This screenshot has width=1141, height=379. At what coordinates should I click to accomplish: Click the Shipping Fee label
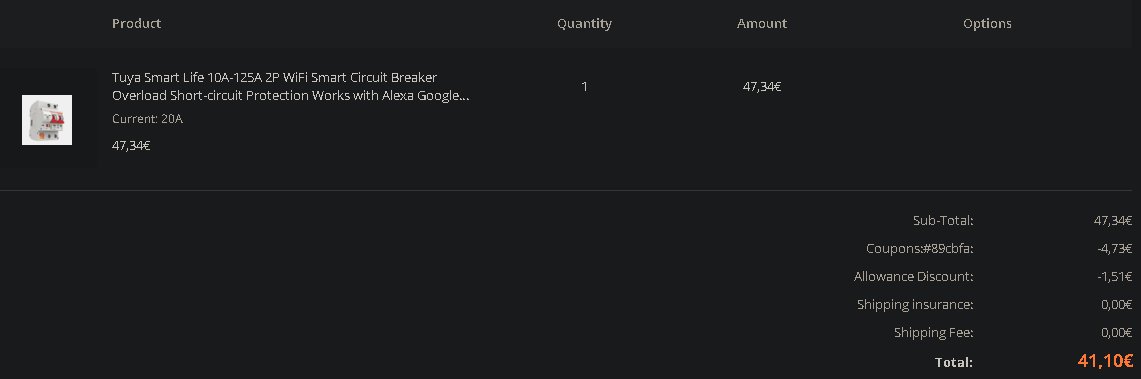(934, 332)
